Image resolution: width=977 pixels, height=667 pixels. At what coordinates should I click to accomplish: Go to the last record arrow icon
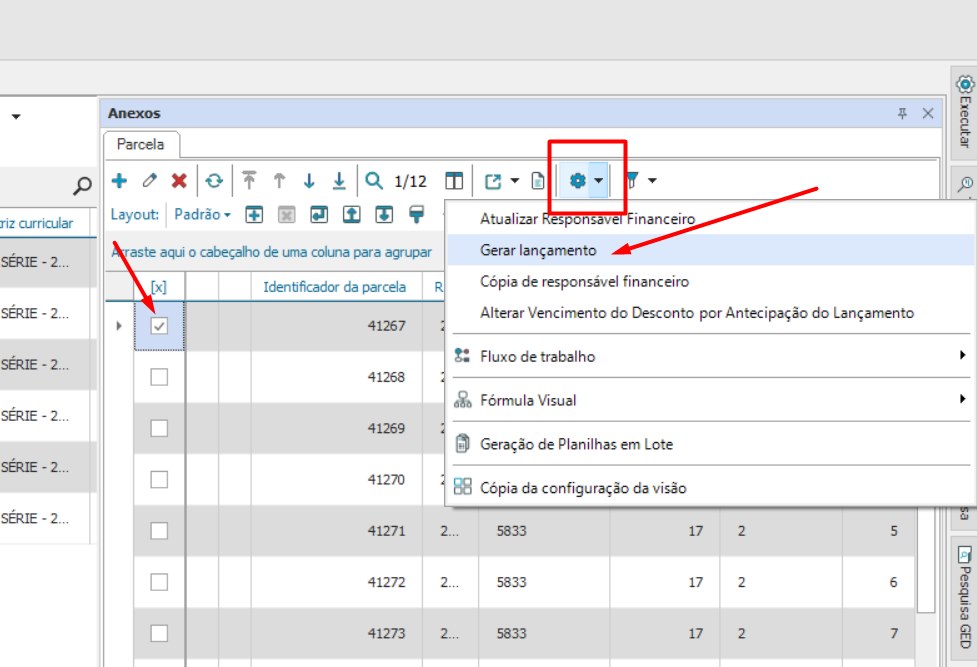pyautogui.click(x=339, y=181)
